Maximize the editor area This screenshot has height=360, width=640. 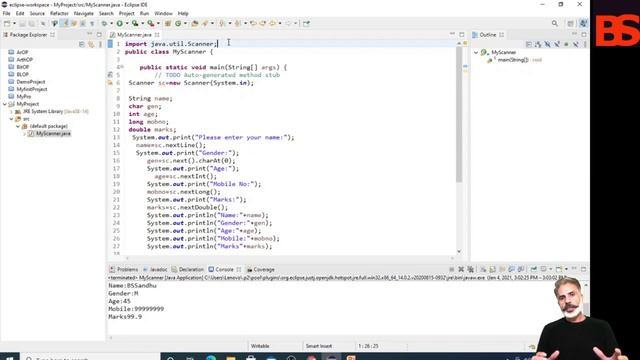(462, 35)
